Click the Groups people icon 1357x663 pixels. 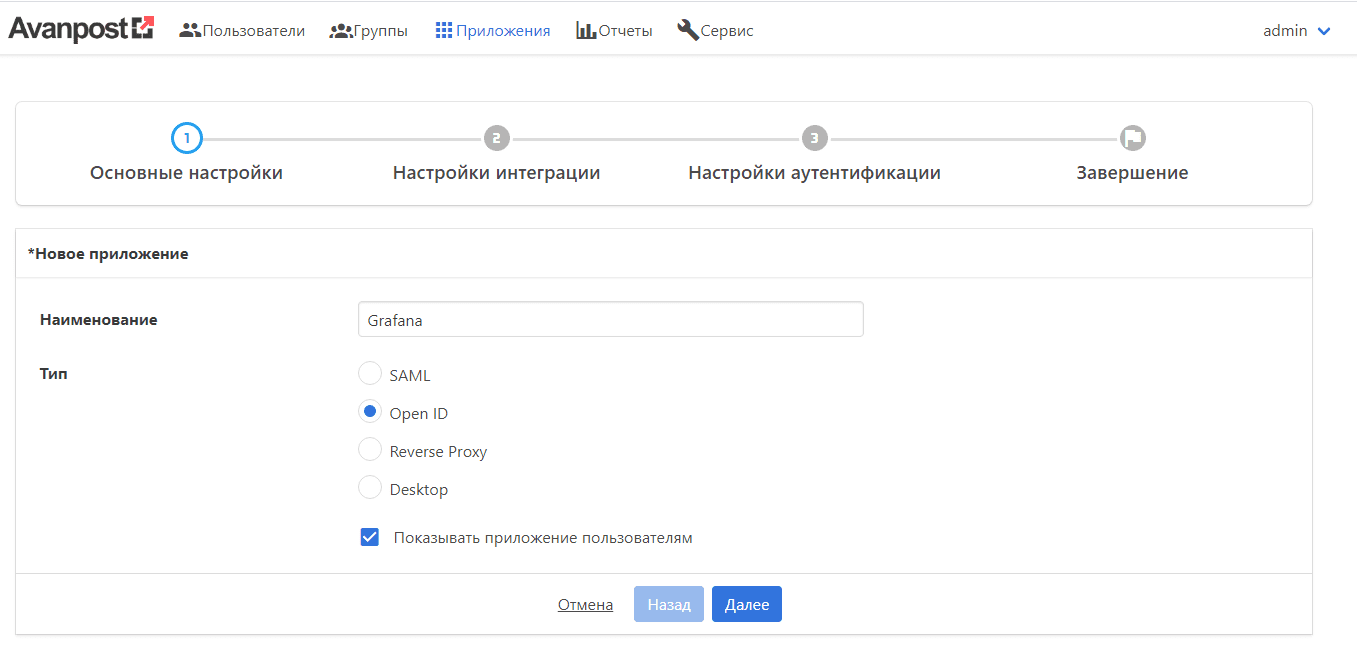coord(340,31)
